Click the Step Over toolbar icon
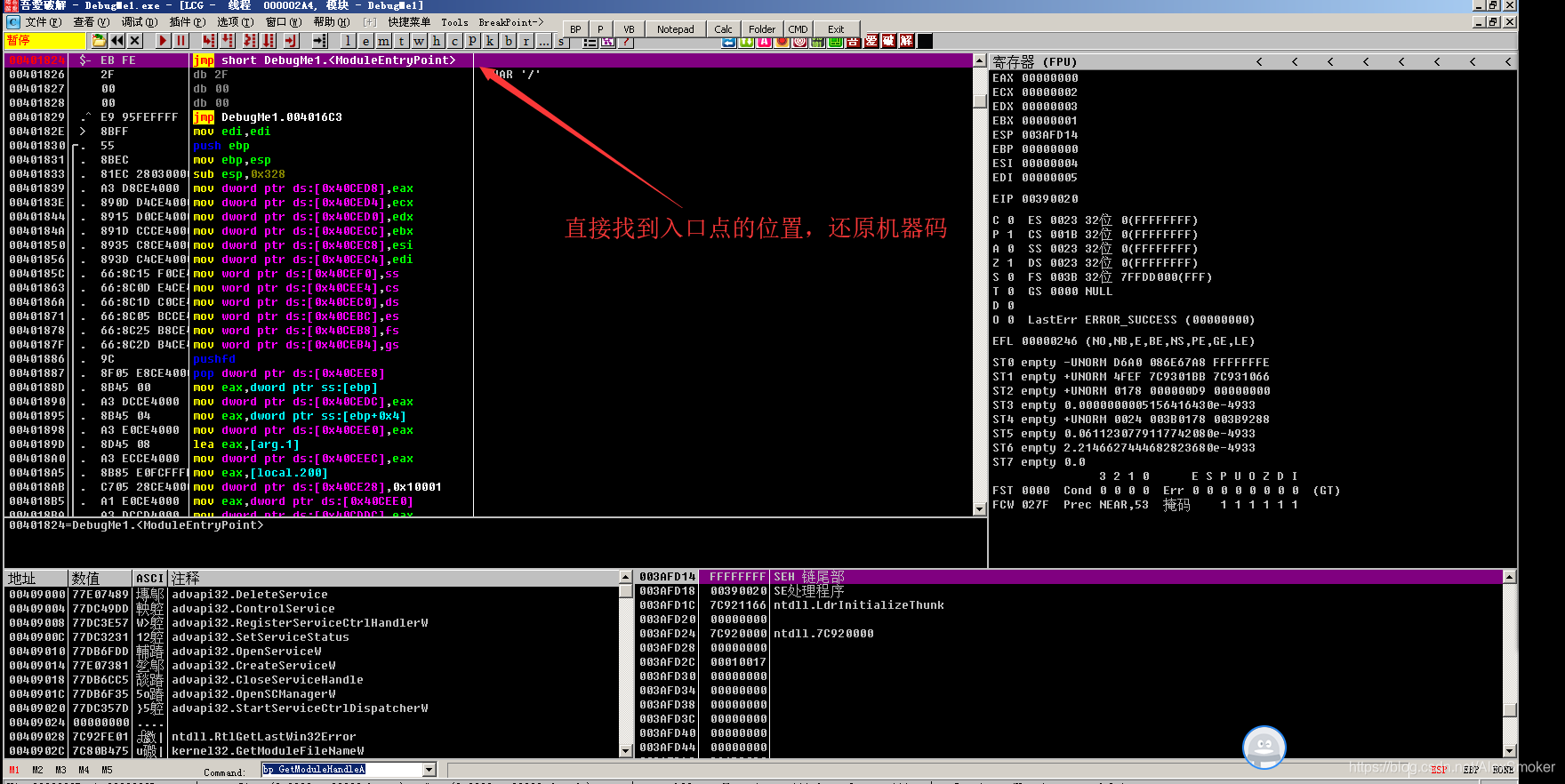This screenshot has width=1565, height=784. pos(228,41)
